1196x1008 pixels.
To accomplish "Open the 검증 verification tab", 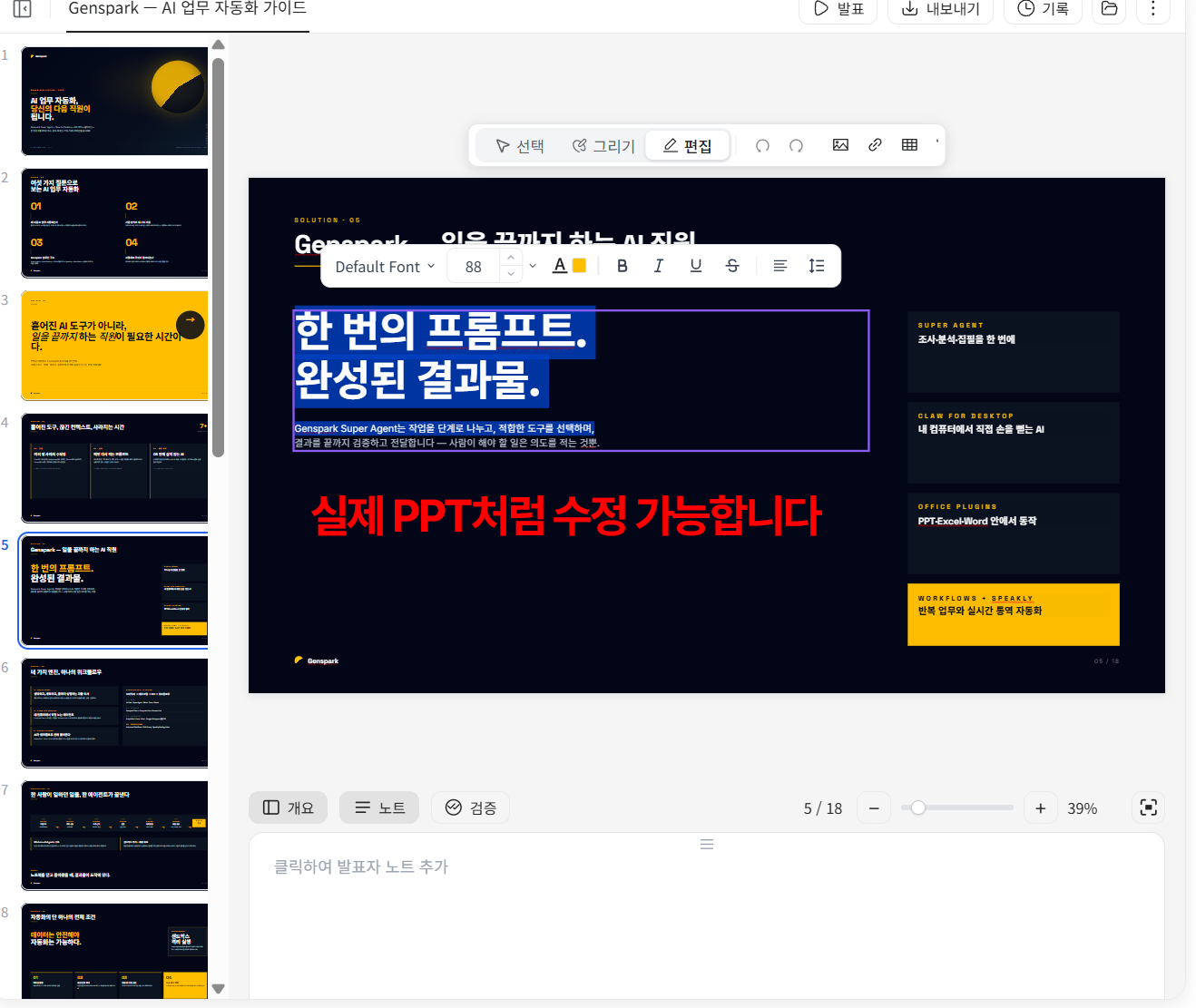I will point(470,807).
